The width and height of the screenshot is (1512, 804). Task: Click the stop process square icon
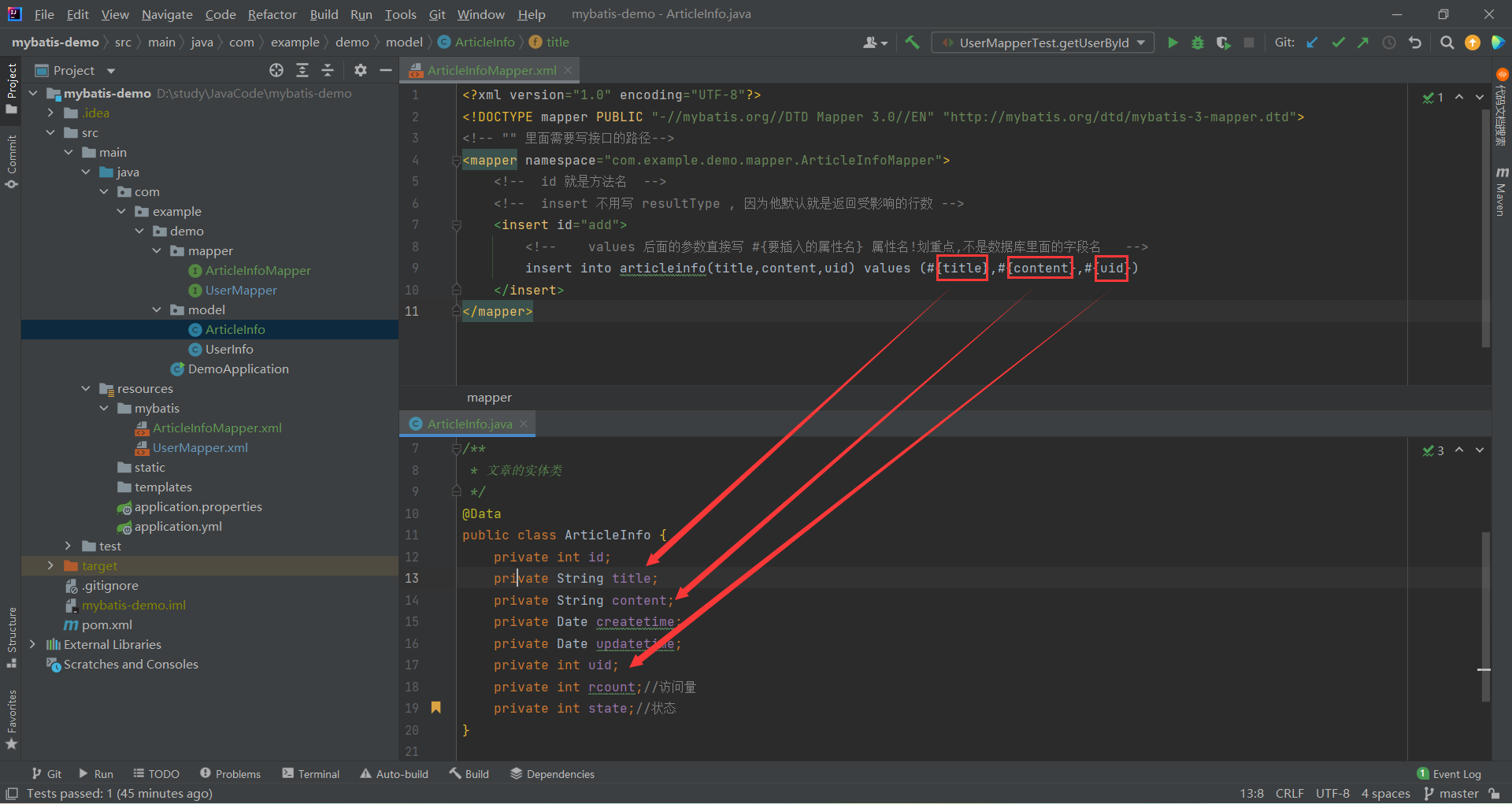(x=1249, y=43)
